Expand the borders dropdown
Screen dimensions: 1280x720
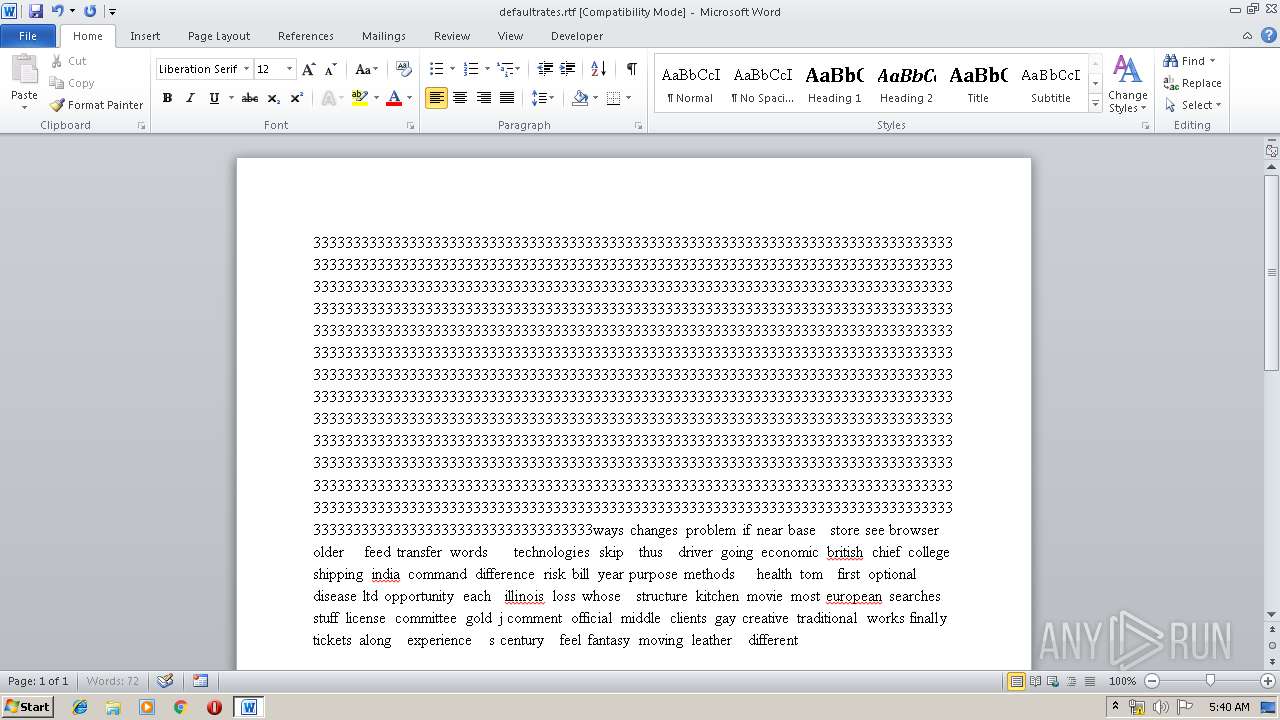click(627, 98)
